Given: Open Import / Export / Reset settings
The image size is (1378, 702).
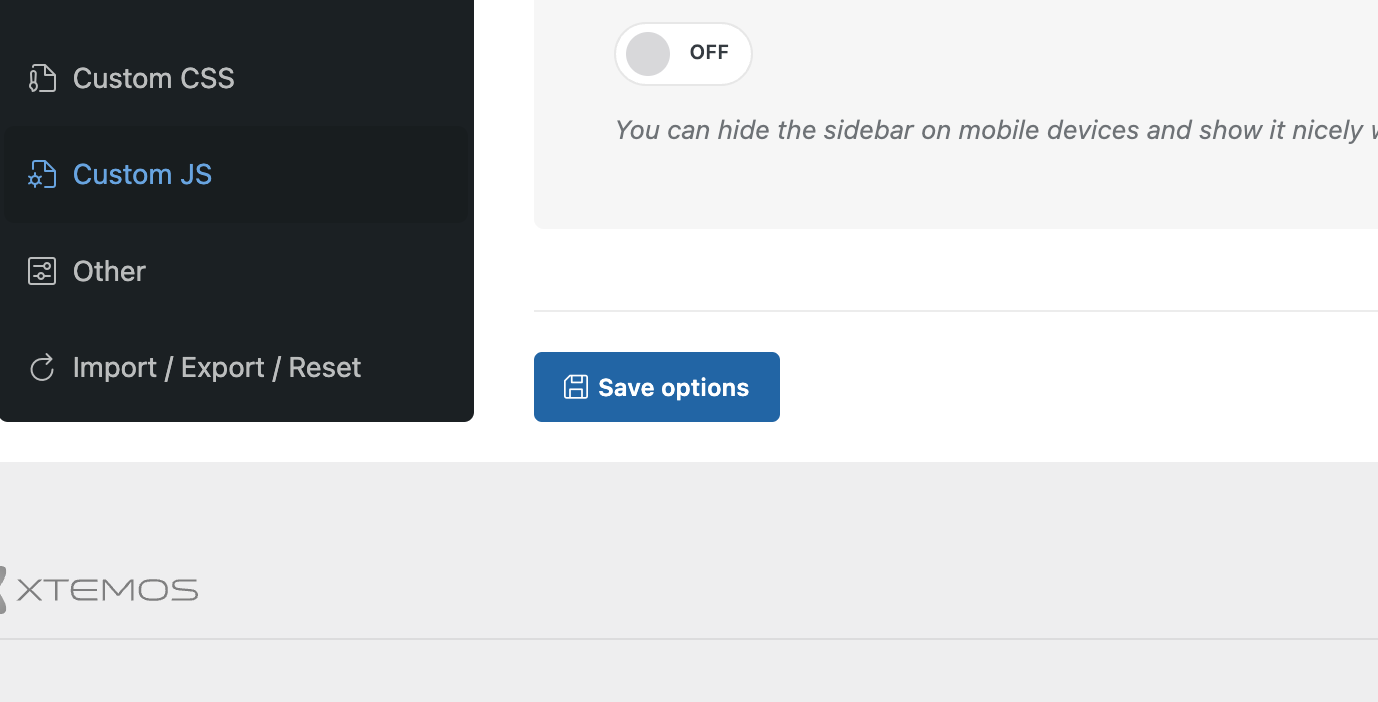Looking at the screenshot, I should coord(216,368).
